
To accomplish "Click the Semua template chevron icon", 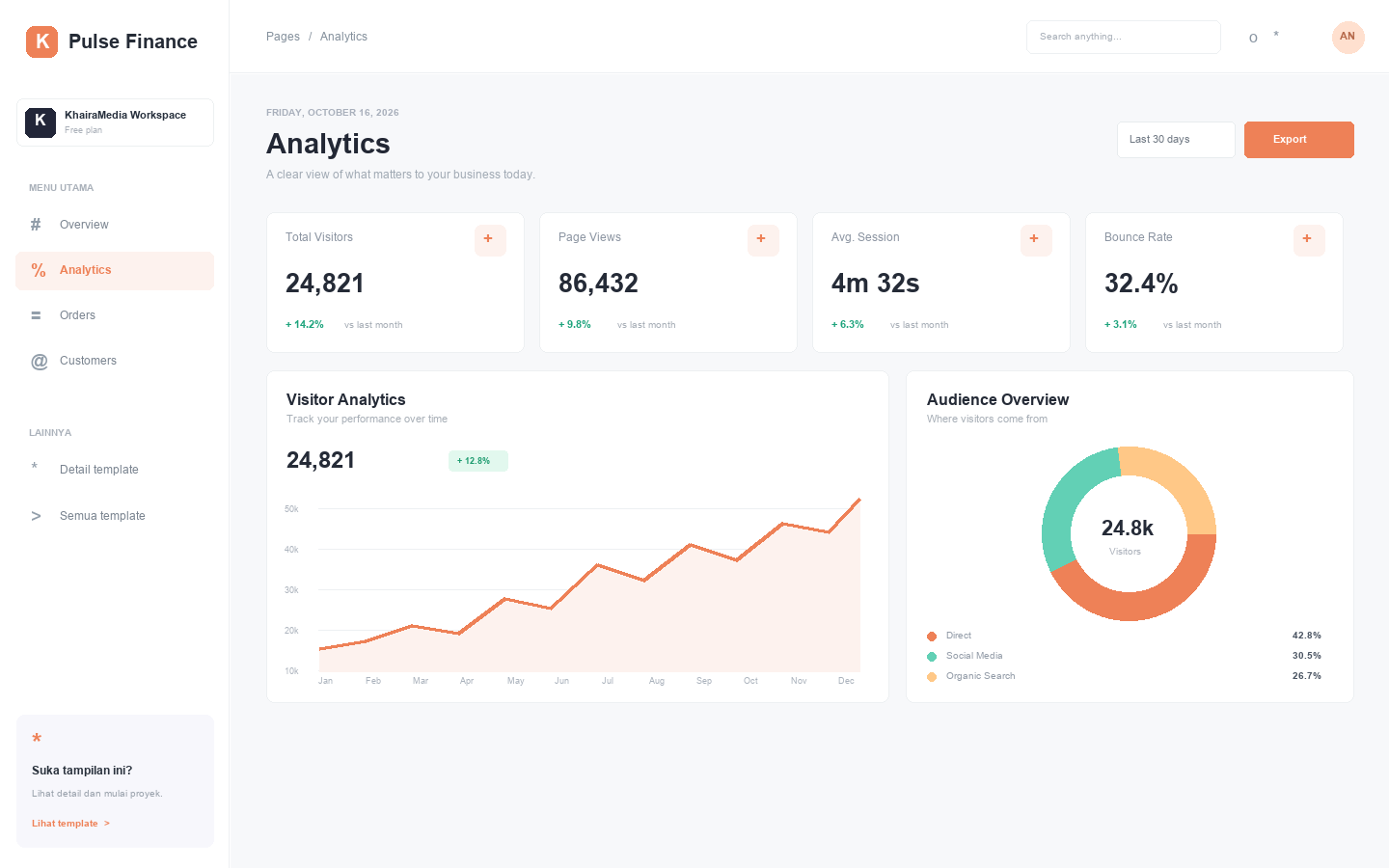I will pos(36,516).
